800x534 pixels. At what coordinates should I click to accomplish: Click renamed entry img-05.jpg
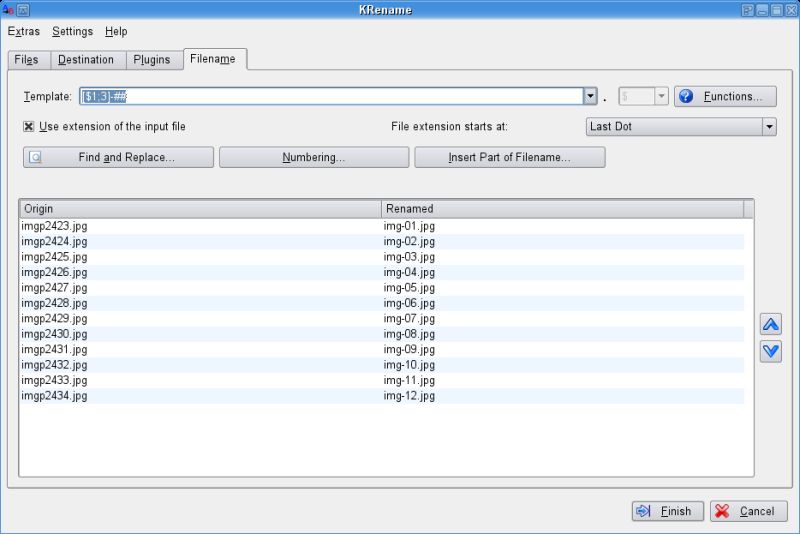[409, 288]
